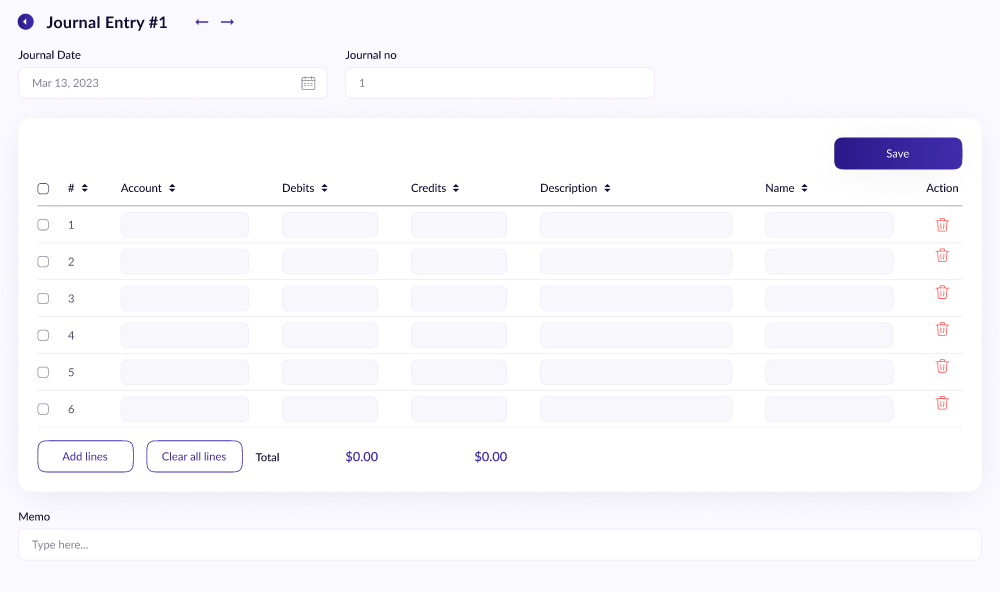The height and width of the screenshot is (592, 1000).
Task: Delete row 6 using trash icon
Action: tap(941, 403)
